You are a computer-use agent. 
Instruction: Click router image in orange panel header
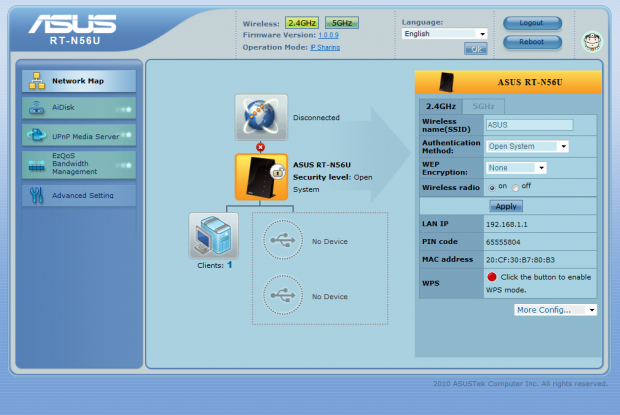(x=446, y=82)
